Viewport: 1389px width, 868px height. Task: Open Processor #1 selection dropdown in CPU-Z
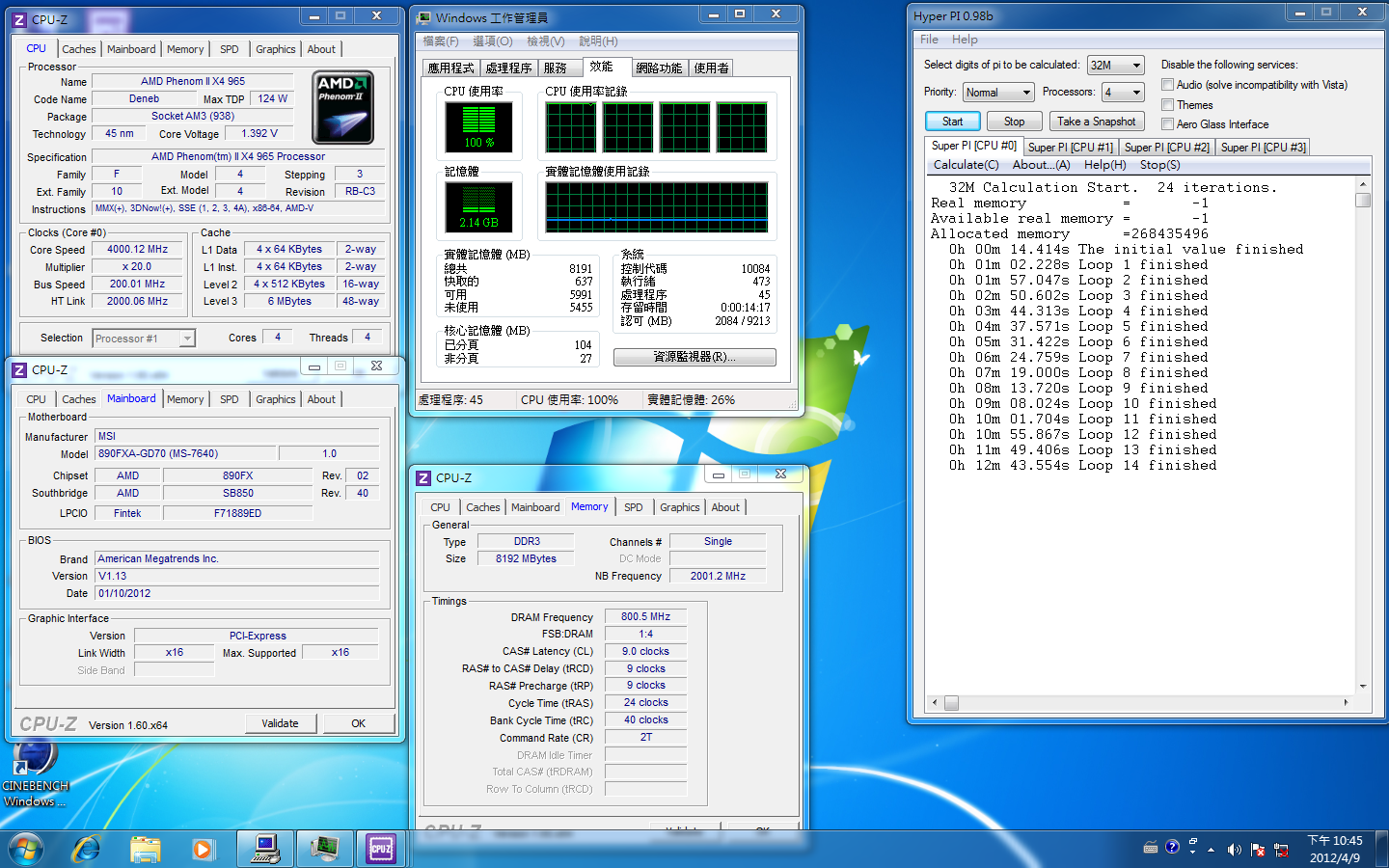pyautogui.click(x=144, y=338)
